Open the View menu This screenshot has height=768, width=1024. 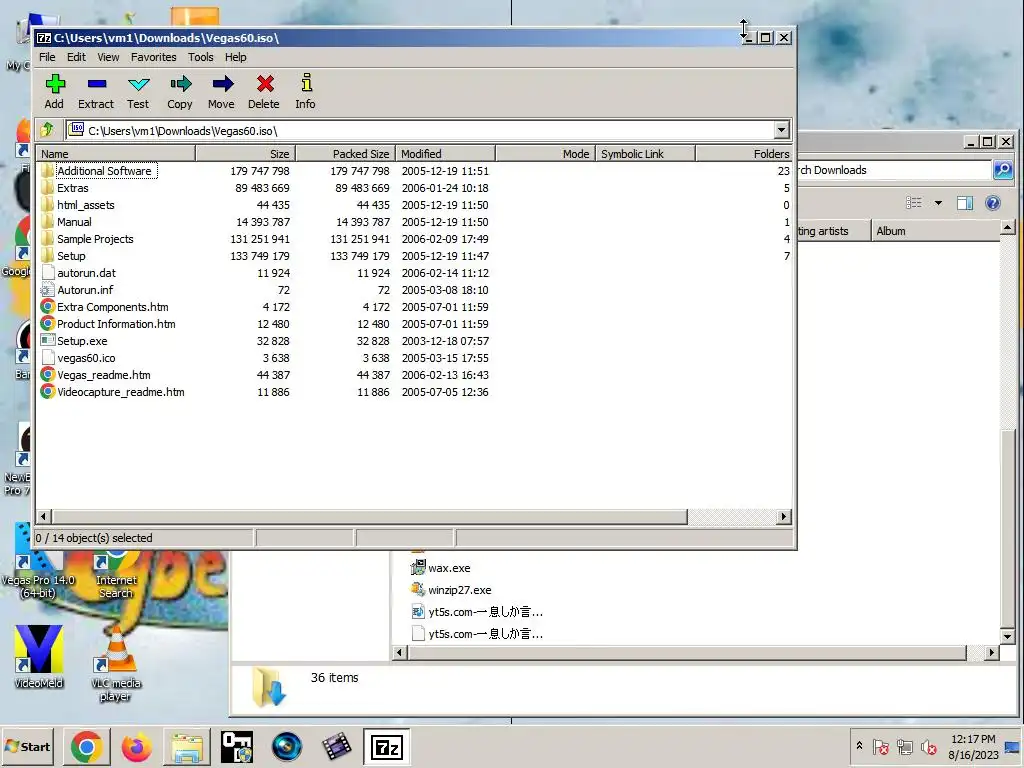(108, 57)
